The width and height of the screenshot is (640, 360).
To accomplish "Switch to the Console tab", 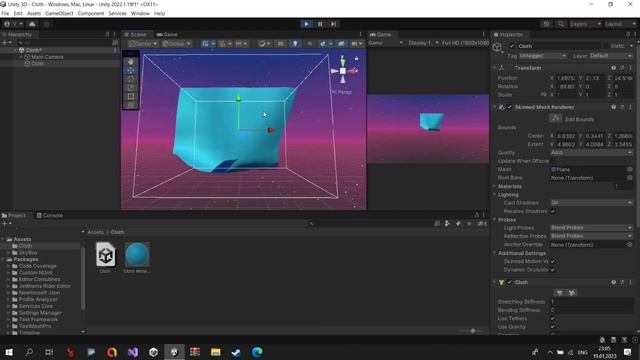I will (x=49, y=215).
